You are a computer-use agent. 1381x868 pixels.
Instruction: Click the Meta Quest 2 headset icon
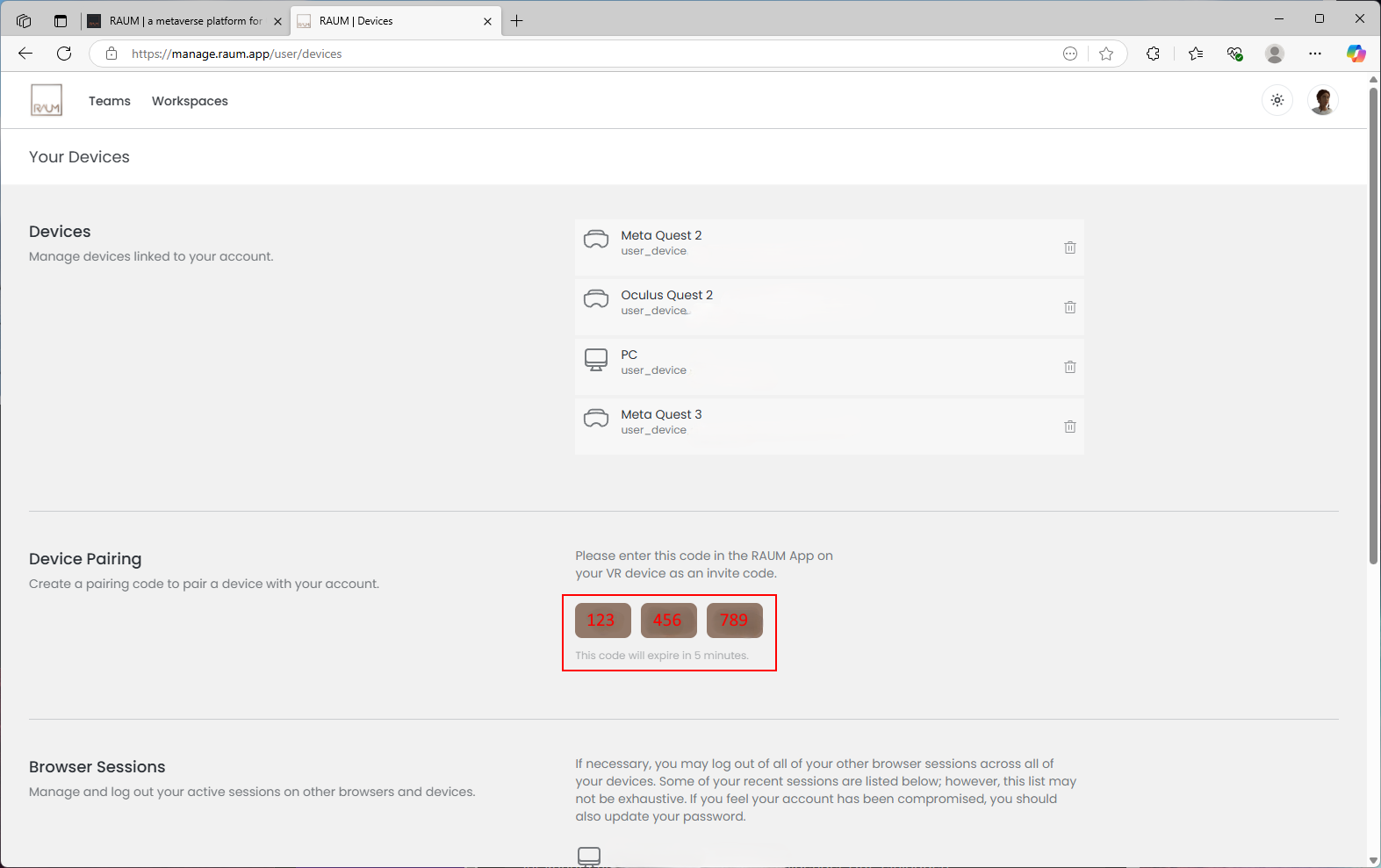tap(596, 239)
